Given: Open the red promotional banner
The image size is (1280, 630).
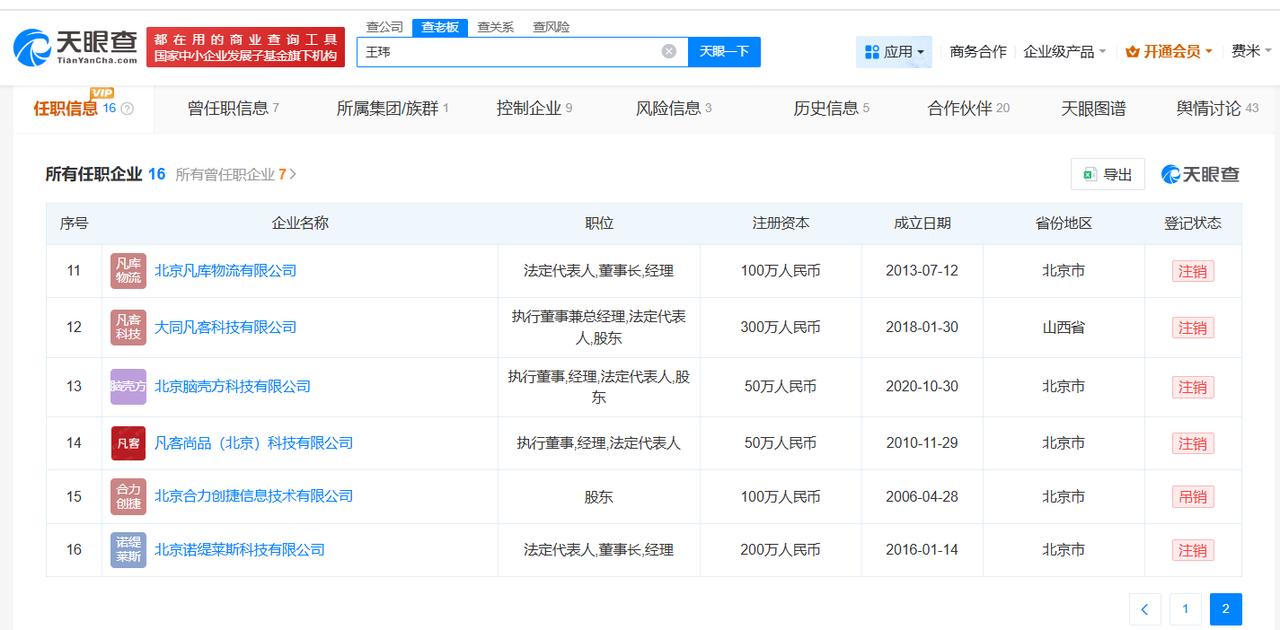Looking at the screenshot, I should (245, 47).
